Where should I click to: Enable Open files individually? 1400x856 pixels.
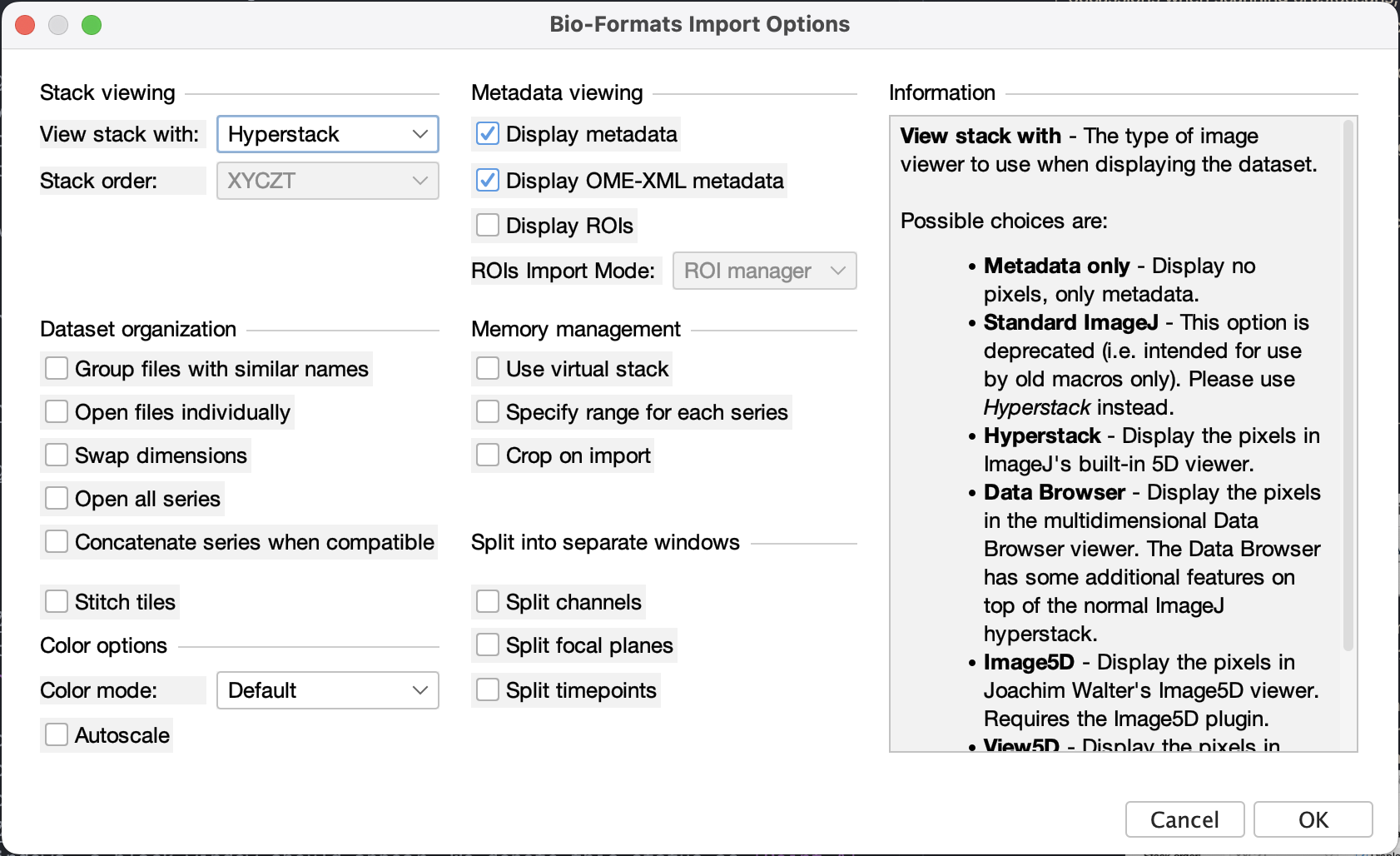click(57, 412)
